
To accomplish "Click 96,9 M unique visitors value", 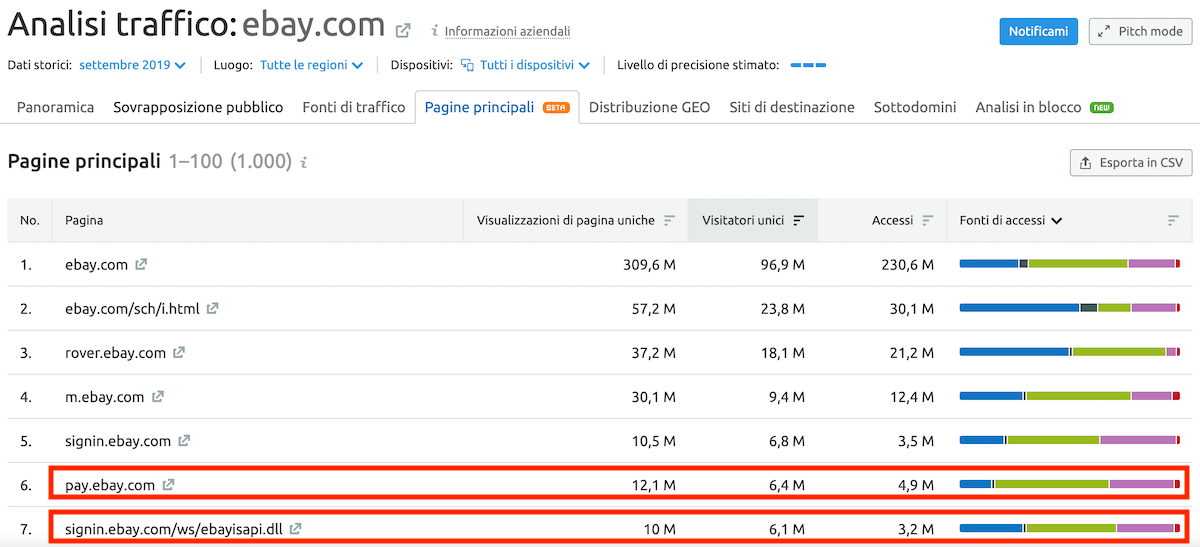I will tap(782, 265).
